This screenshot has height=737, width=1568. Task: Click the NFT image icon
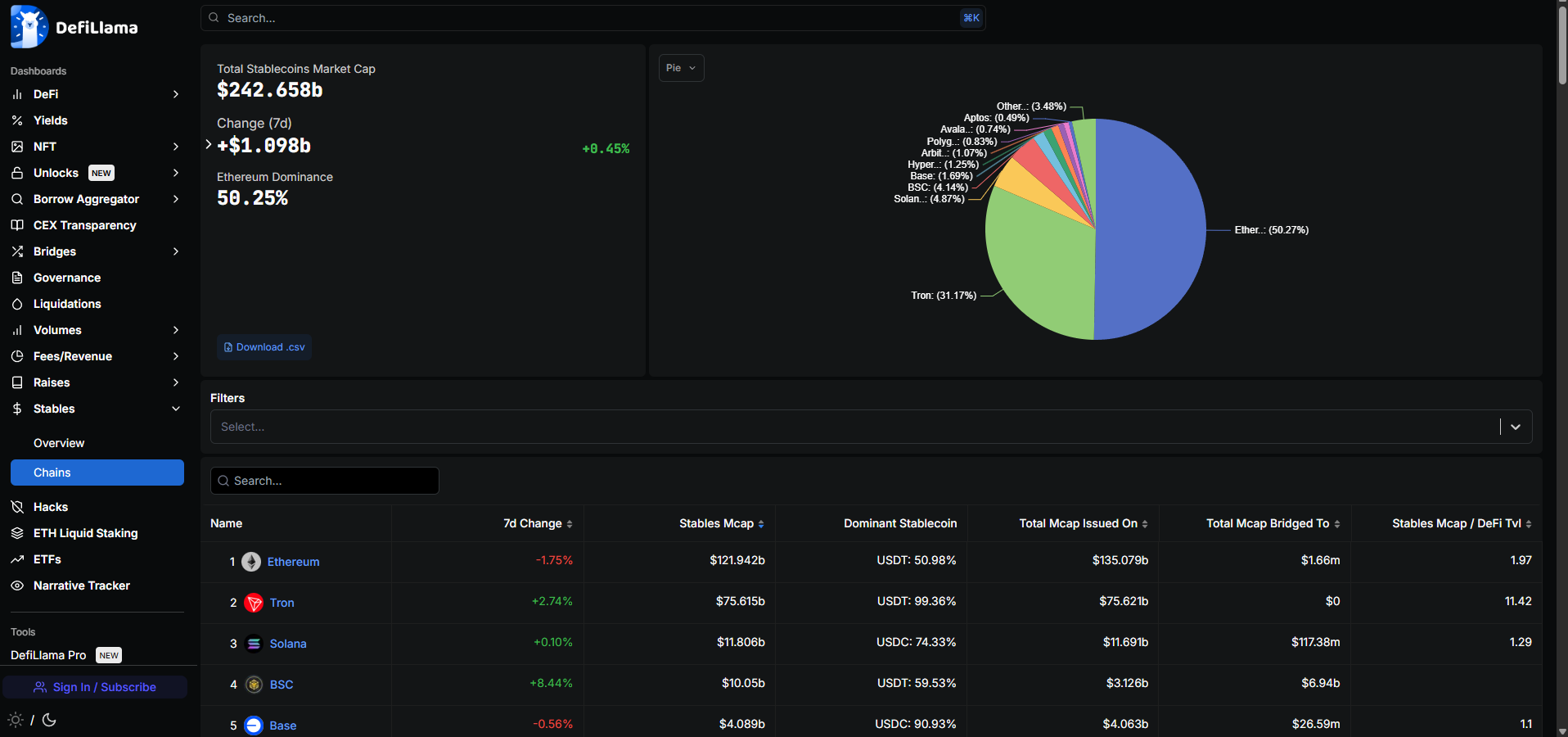(x=17, y=147)
